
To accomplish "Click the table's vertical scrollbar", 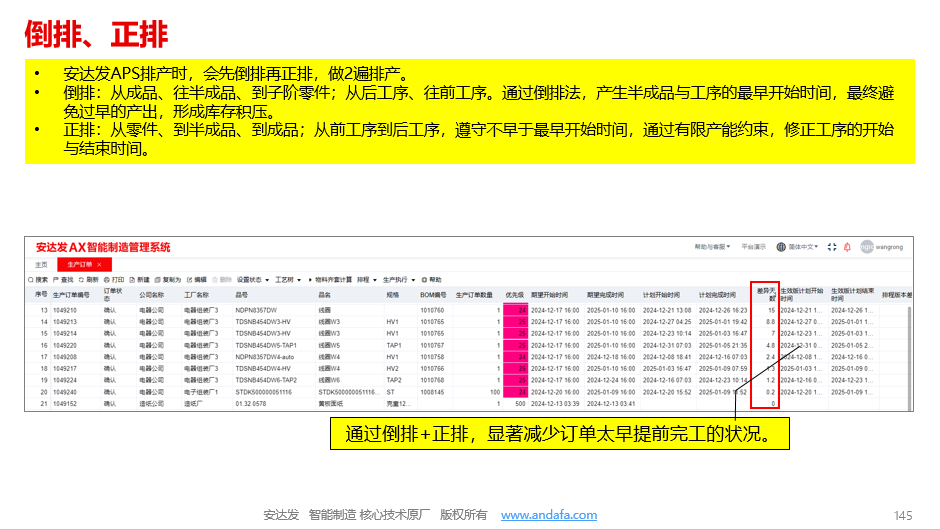I will tap(909, 357).
